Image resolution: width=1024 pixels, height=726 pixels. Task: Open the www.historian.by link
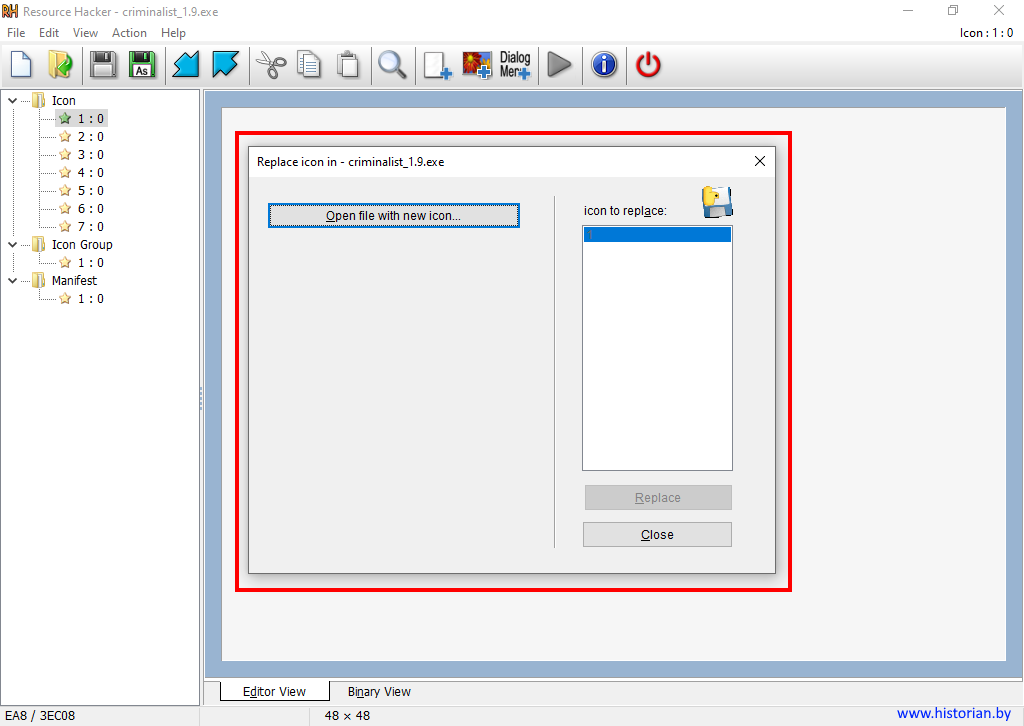(x=953, y=713)
